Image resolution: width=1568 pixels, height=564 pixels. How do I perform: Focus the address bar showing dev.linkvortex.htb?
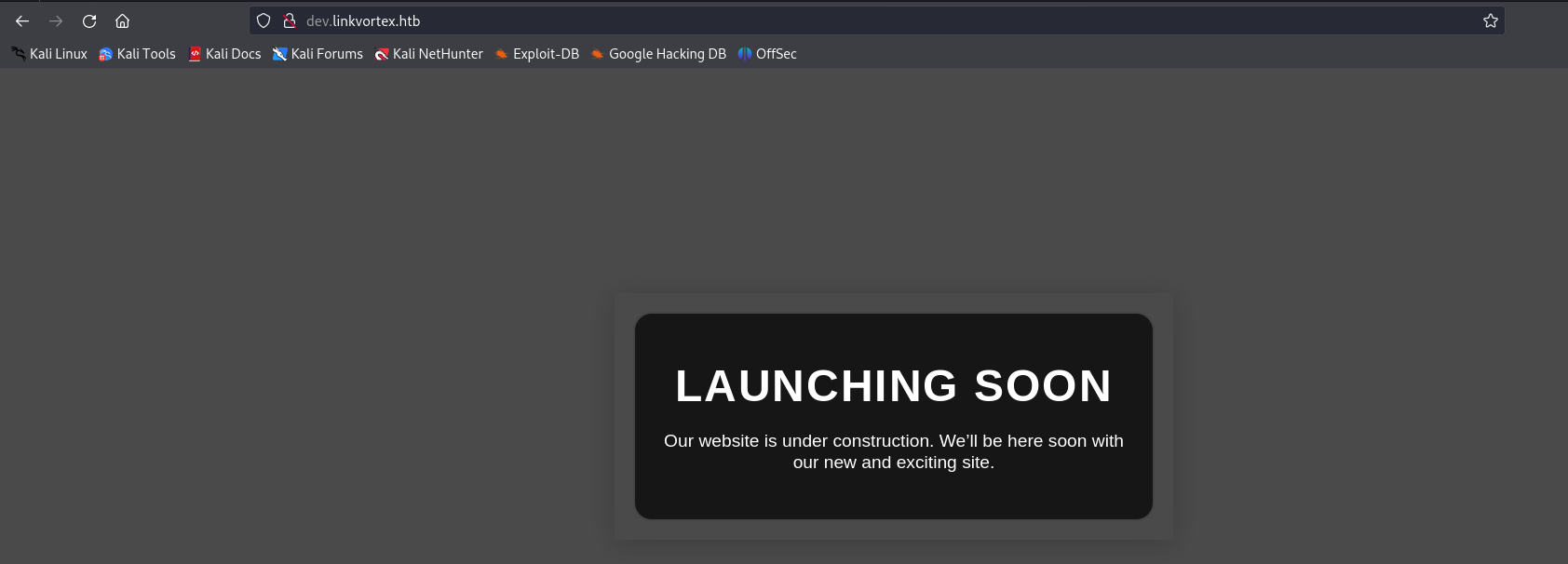pos(877,20)
